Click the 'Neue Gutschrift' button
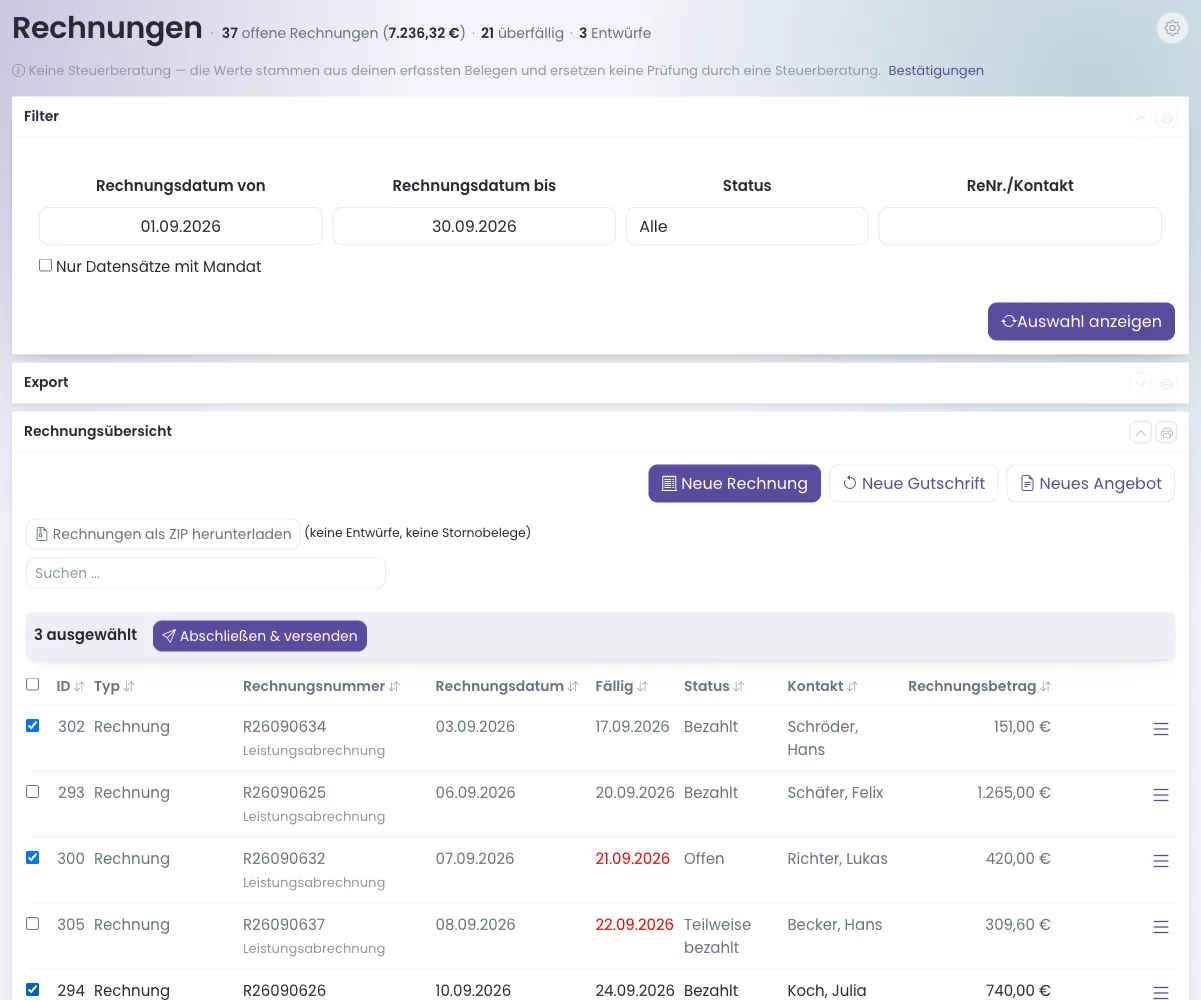 coord(914,484)
